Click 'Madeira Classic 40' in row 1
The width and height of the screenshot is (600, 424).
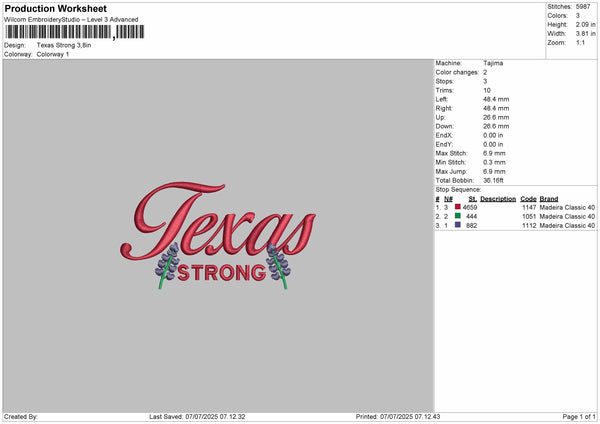pos(567,207)
